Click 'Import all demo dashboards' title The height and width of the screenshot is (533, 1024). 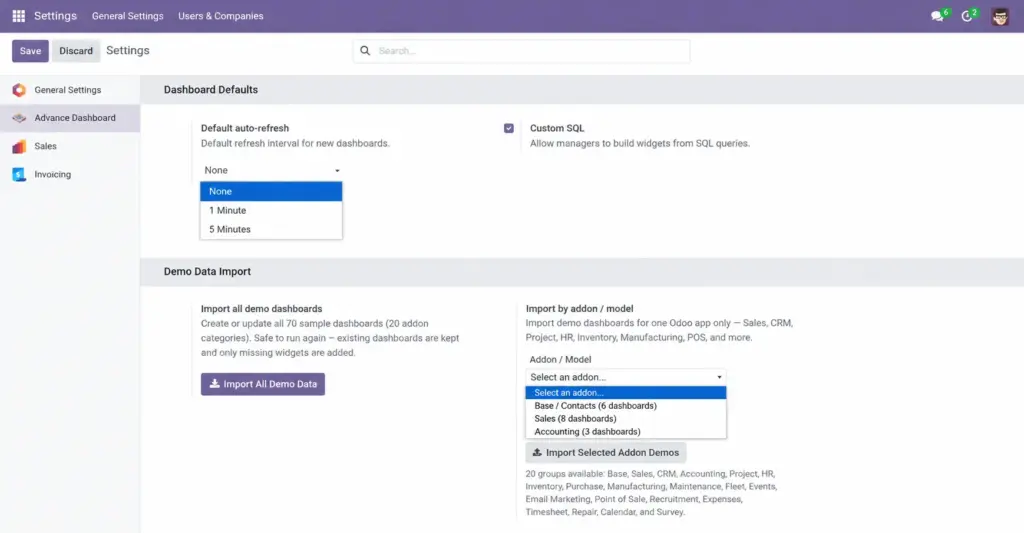[x=261, y=309]
